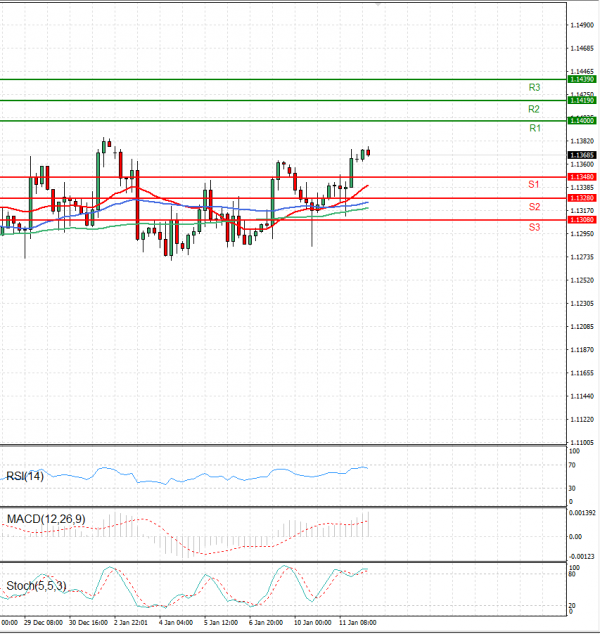Image resolution: width=600 pixels, height=634 pixels.
Task: Click the MACD scale value -0.00123
Action: (582, 557)
